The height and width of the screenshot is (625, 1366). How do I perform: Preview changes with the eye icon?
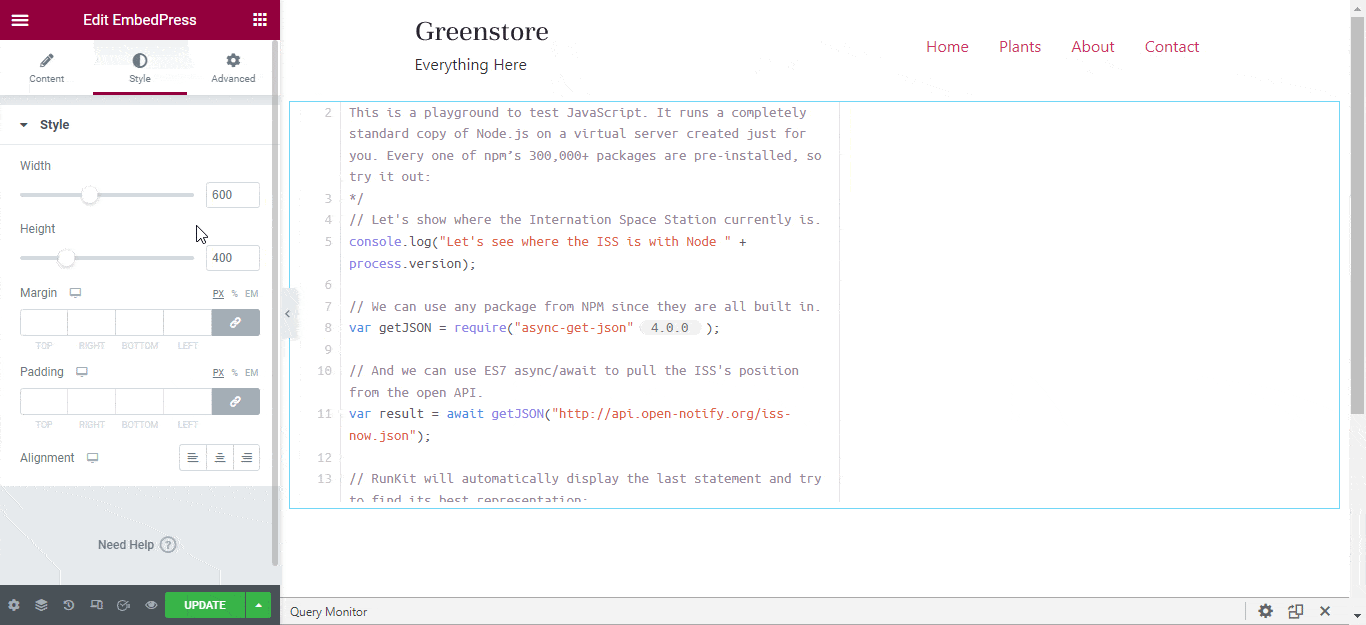pyautogui.click(x=151, y=605)
